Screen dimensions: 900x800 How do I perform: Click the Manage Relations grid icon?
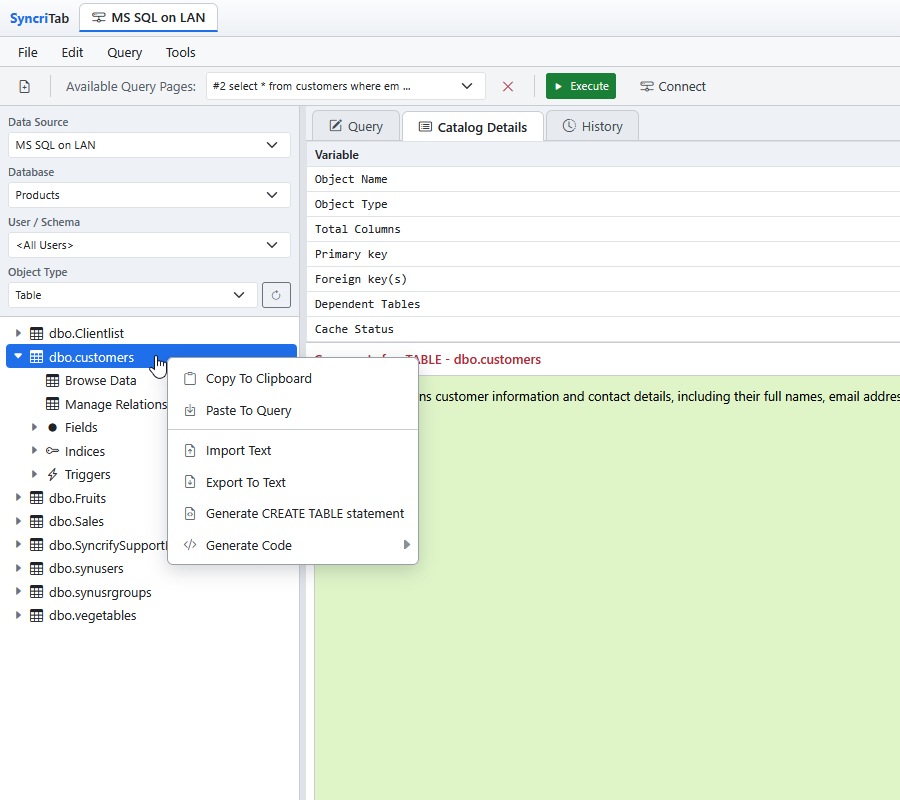(52, 404)
